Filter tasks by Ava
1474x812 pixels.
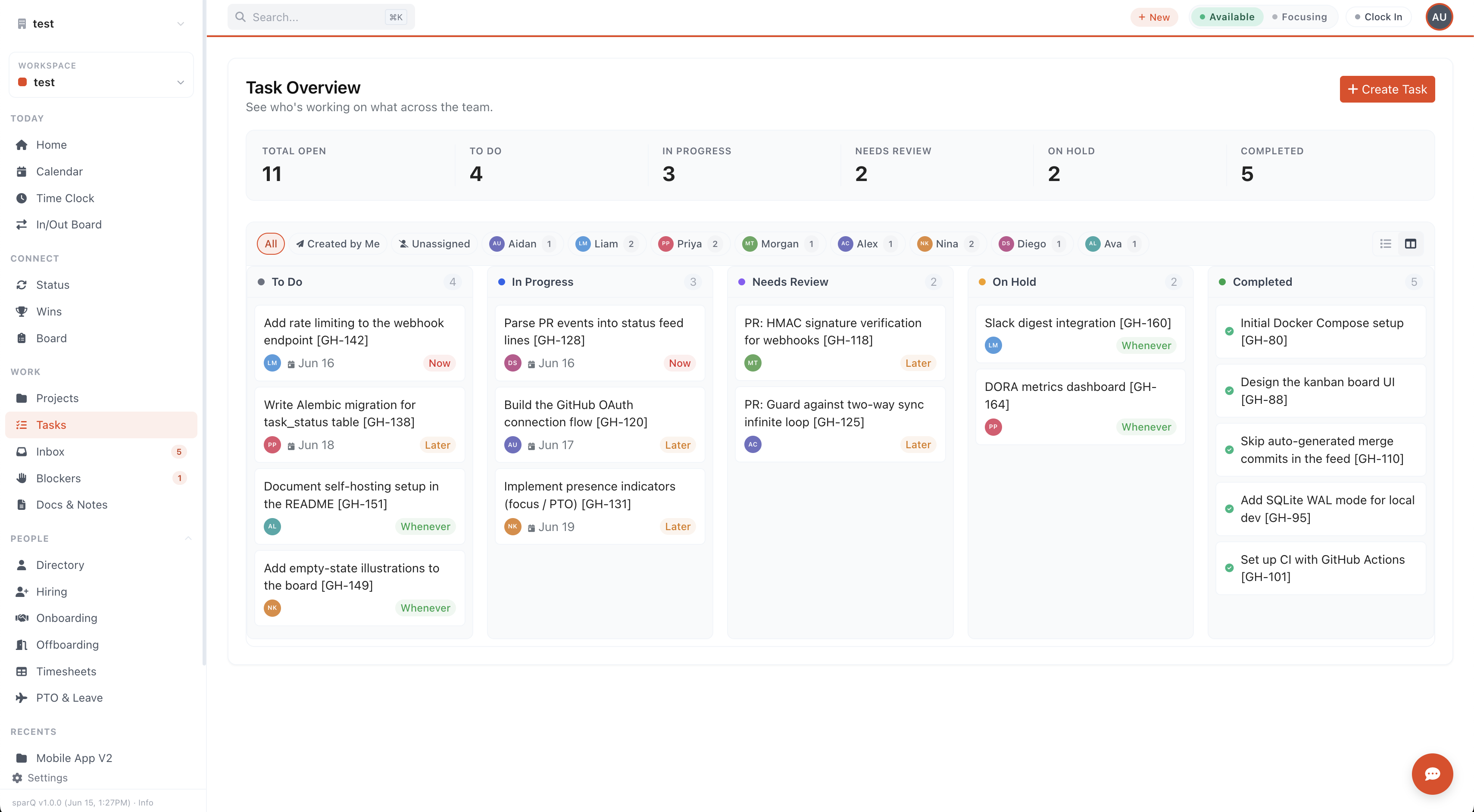point(1113,244)
